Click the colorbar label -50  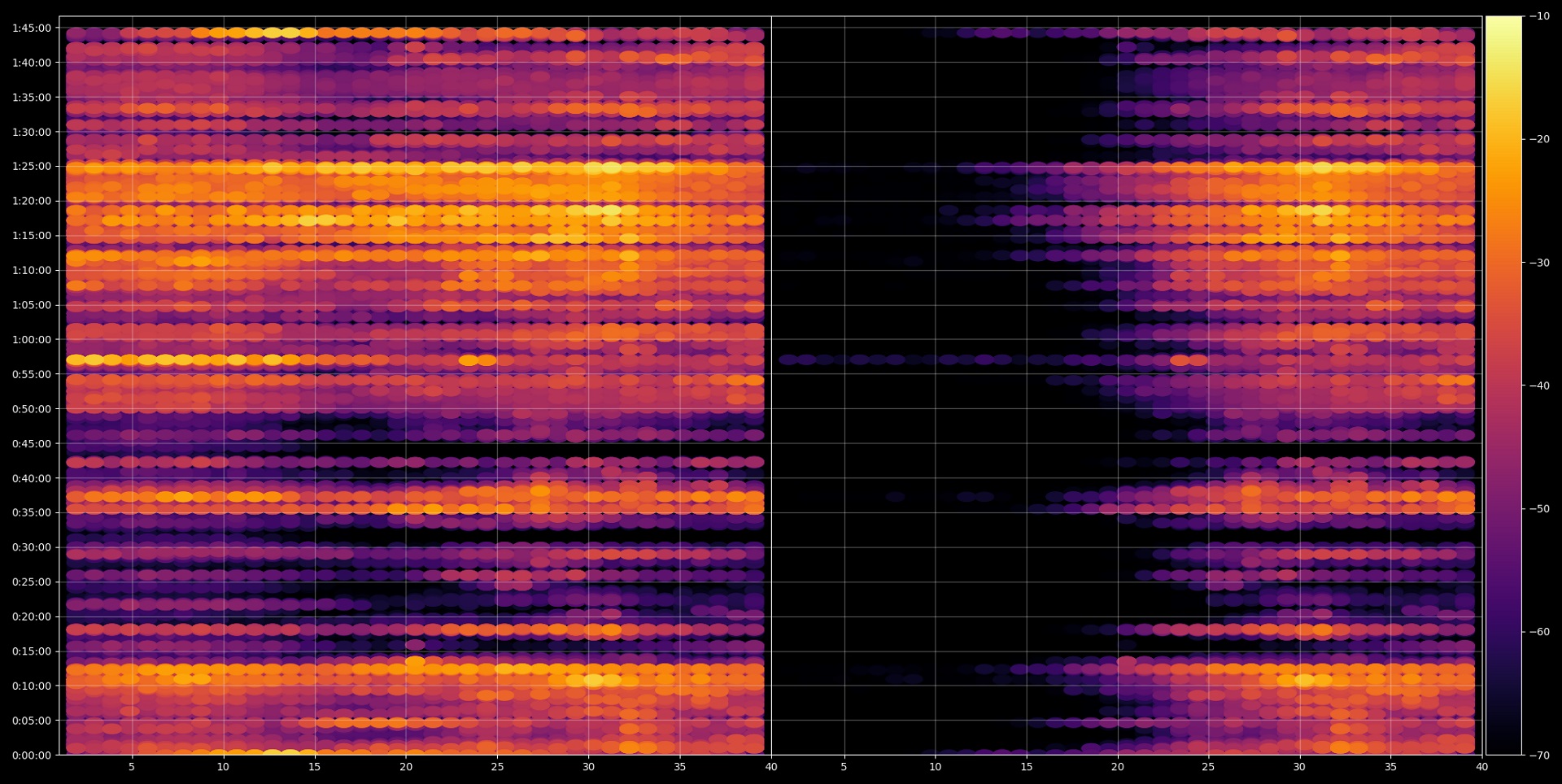tap(1539, 509)
